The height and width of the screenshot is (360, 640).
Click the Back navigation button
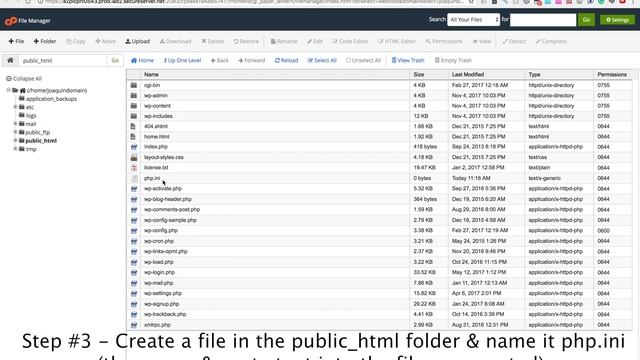220,60
